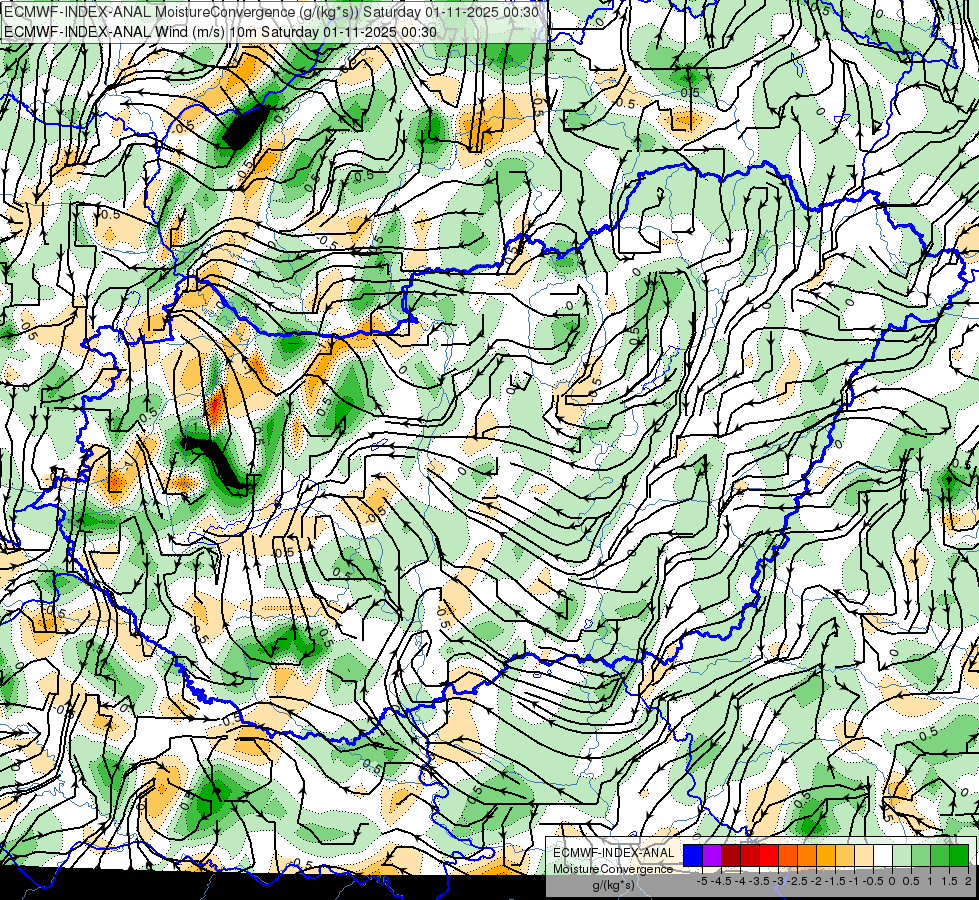Click the Wind (m/s) 10m title line
Screen dimensions: 979x900
tap(220, 31)
